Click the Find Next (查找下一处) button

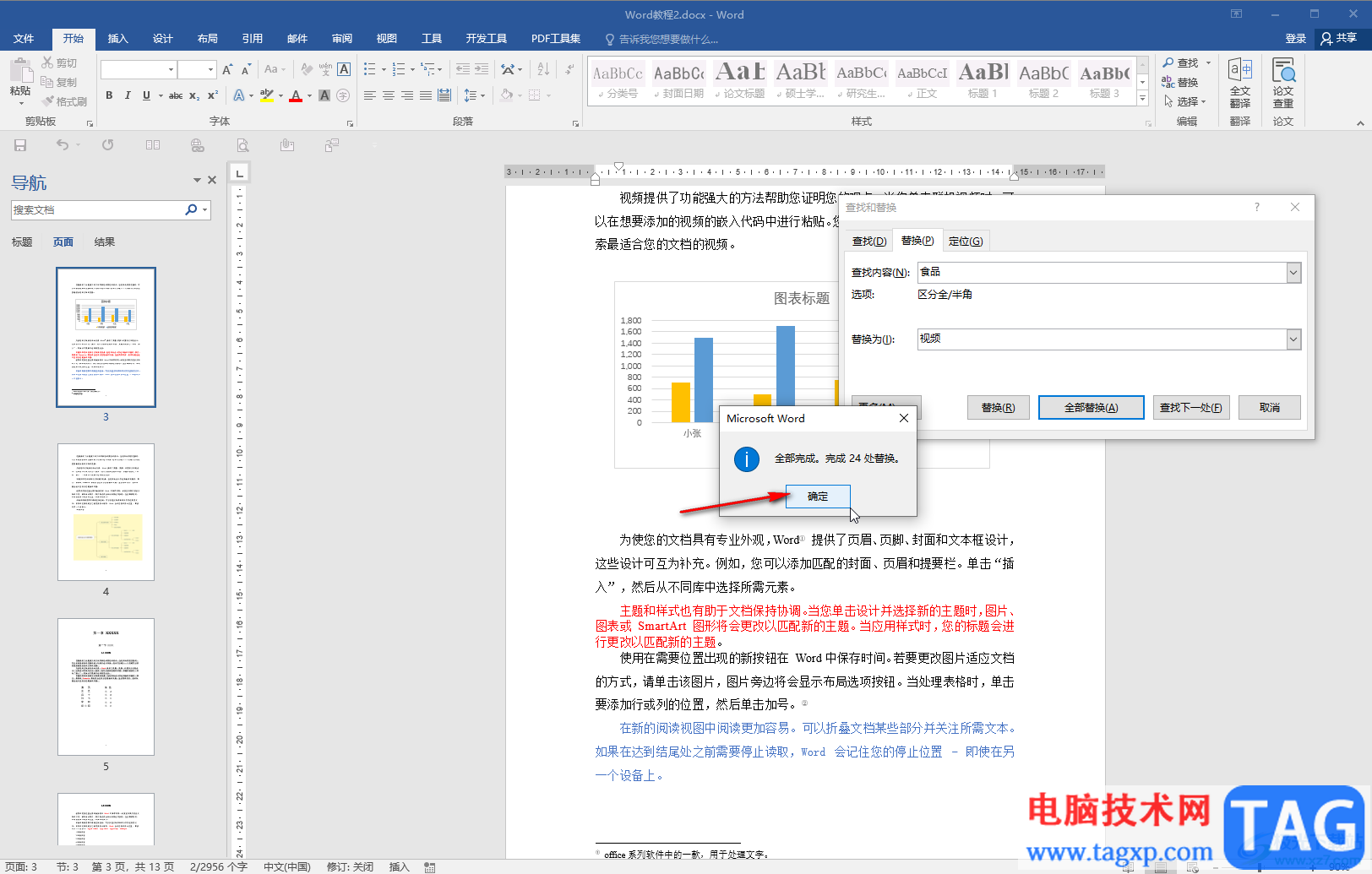1191,408
